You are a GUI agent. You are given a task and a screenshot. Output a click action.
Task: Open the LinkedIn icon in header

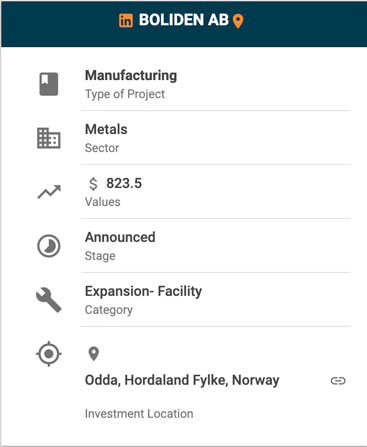pos(126,21)
